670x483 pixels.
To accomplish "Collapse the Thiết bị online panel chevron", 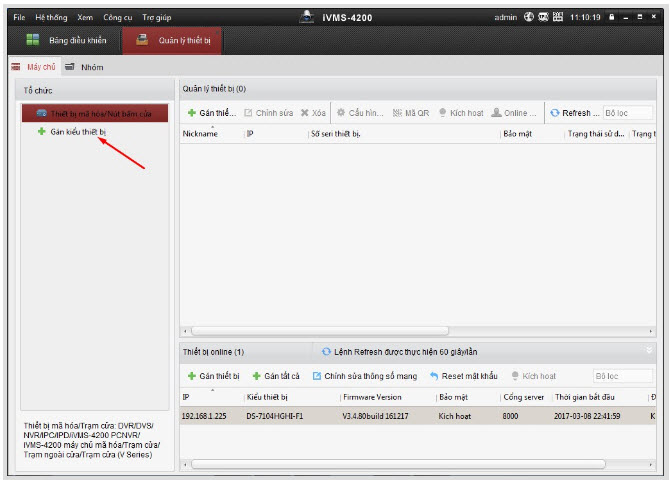I will click(648, 351).
